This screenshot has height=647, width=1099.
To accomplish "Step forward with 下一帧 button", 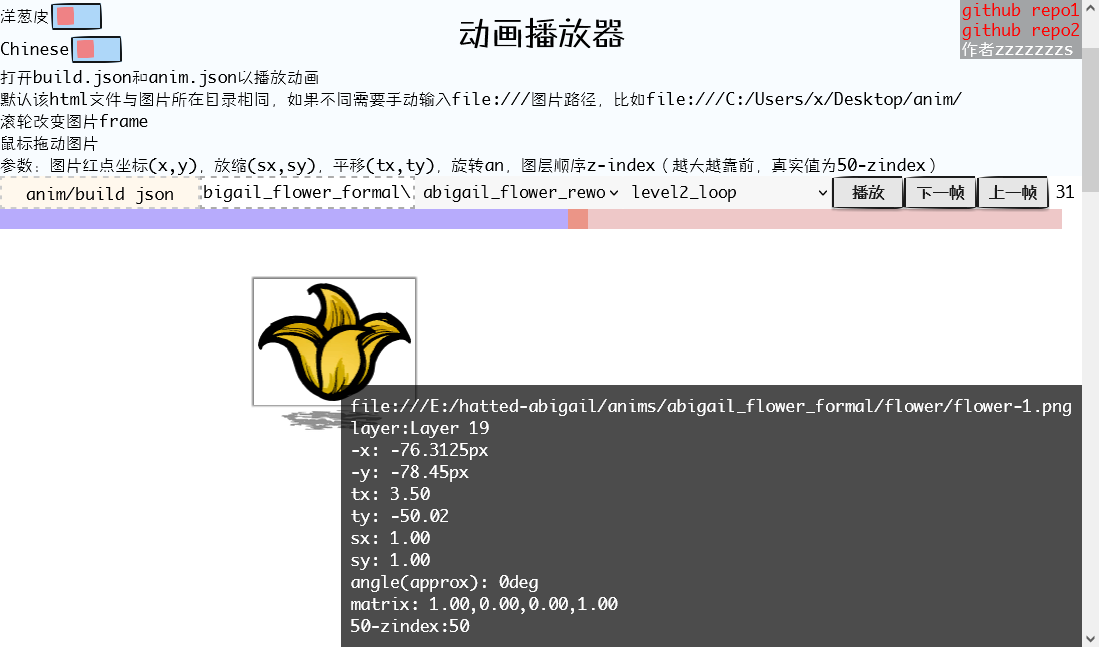I will coord(940,193).
